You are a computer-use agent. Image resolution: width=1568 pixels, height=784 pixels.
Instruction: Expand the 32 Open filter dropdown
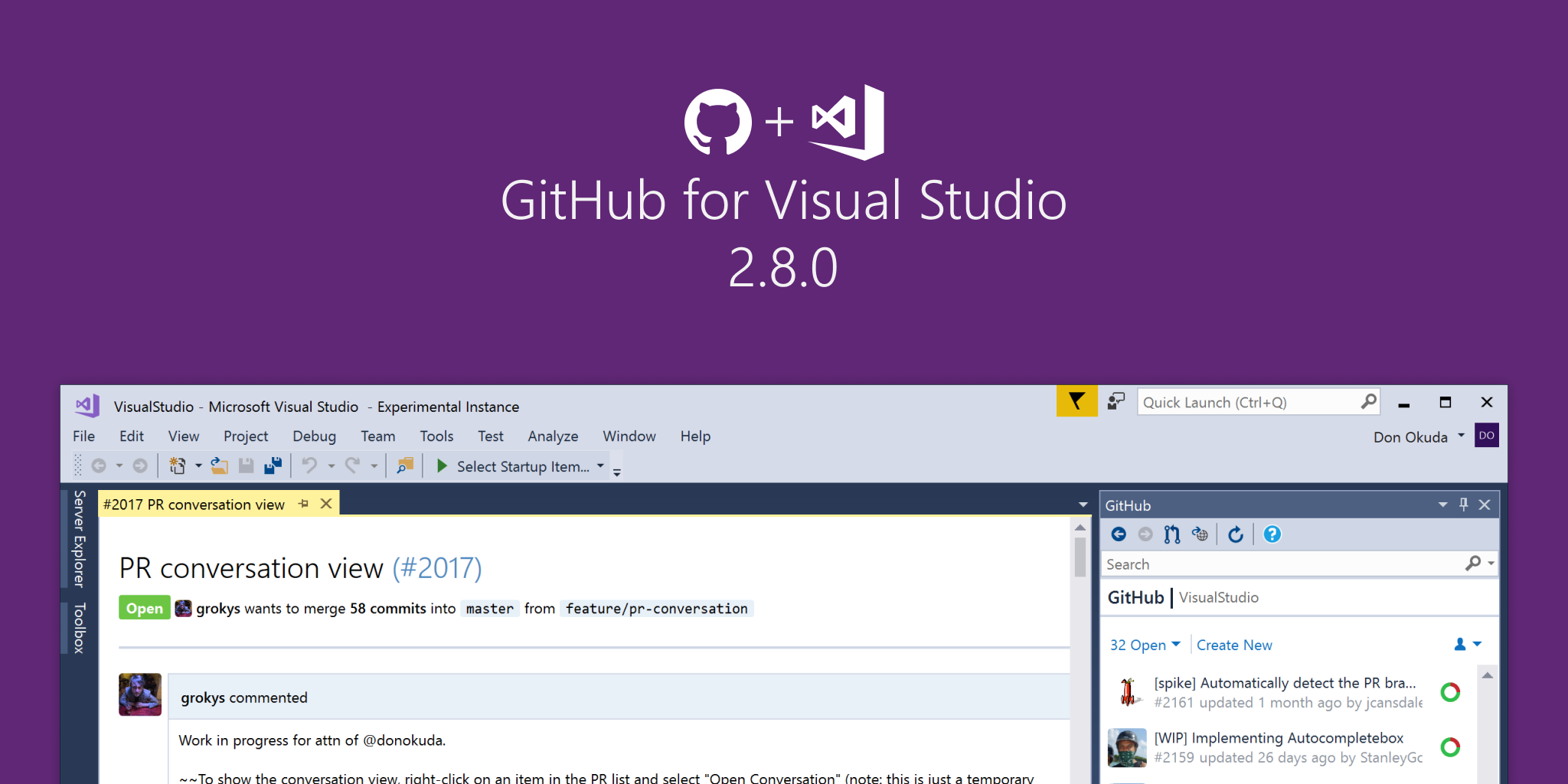[1145, 645]
